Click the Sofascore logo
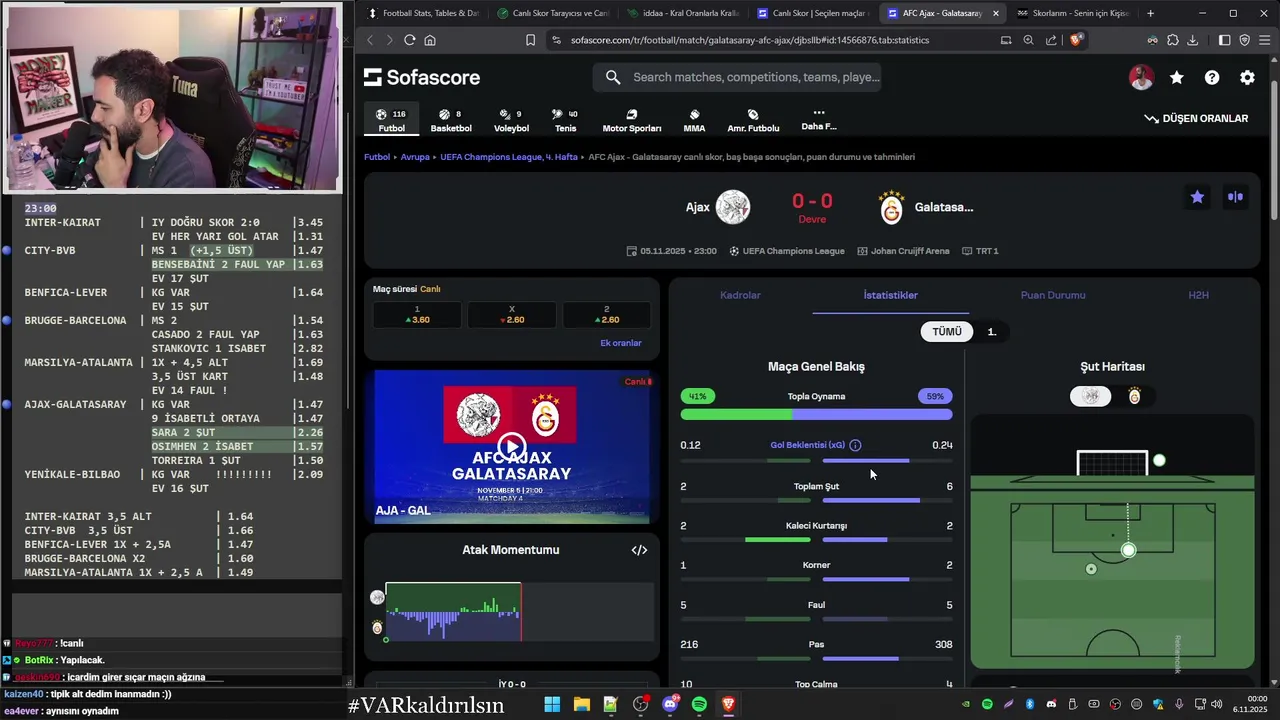Screen dimensions: 1280x720 (x=422, y=77)
